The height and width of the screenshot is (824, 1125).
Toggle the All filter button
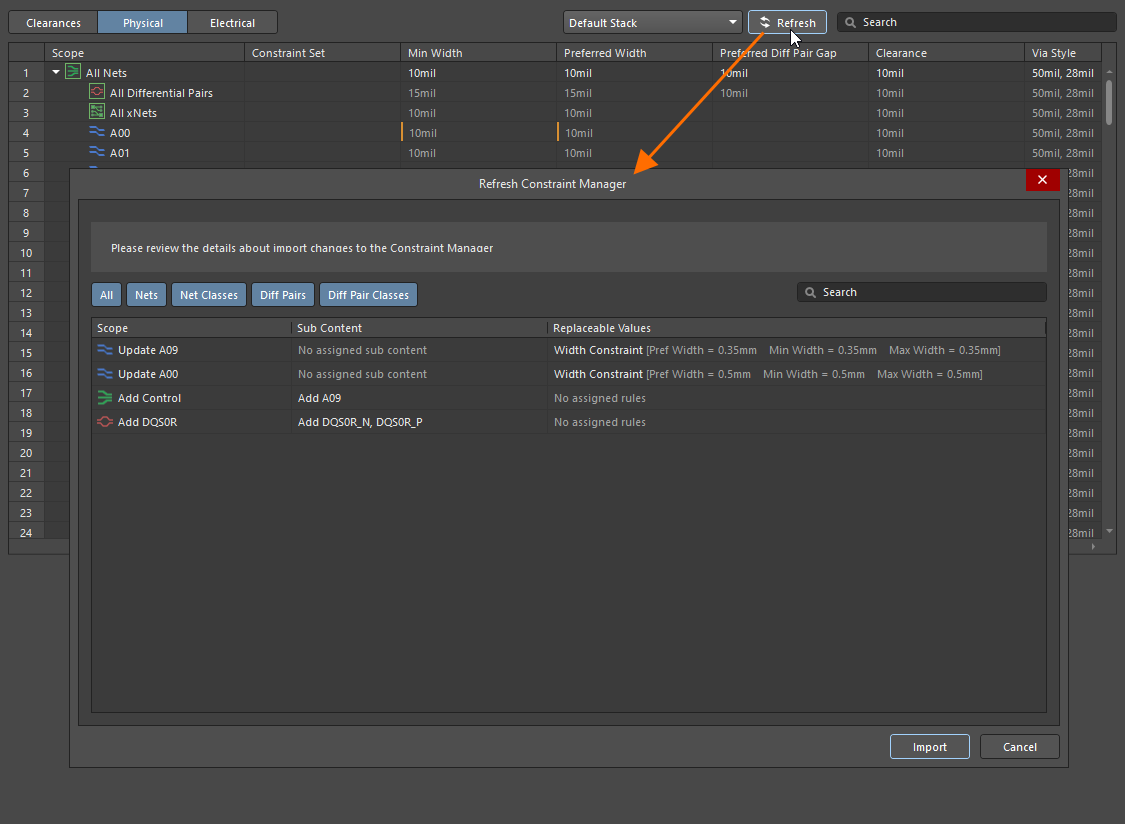pyautogui.click(x=106, y=295)
